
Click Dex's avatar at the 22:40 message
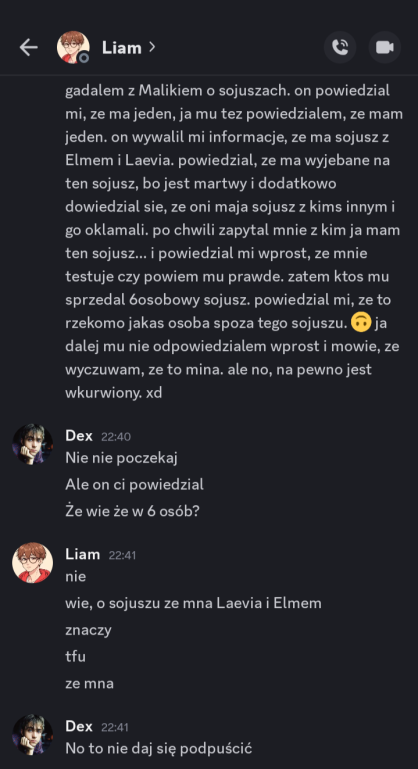[32, 444]
